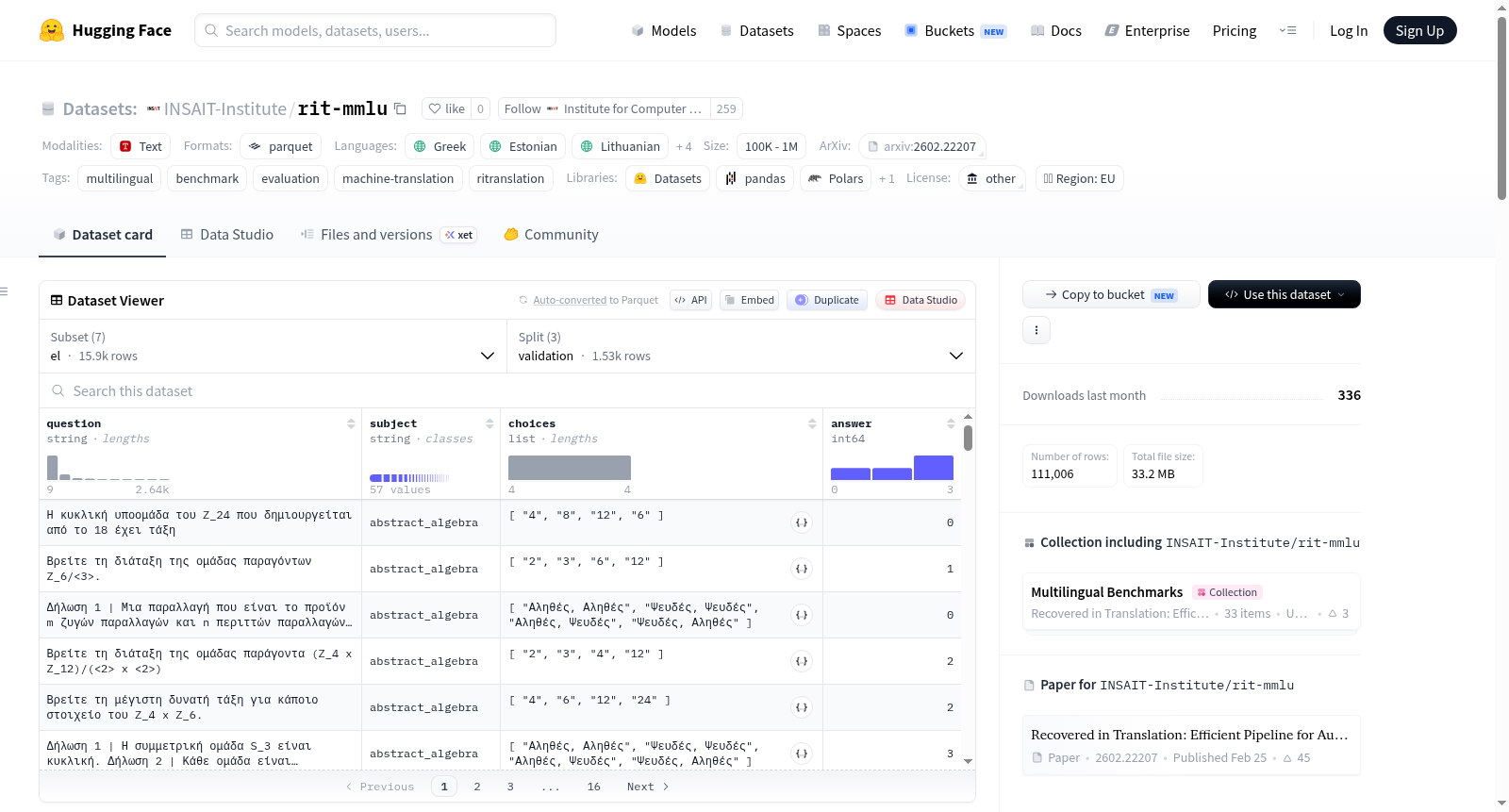Sort by the answer column
The height and width of the screenshot is (812, 1509).
(951, 423)
